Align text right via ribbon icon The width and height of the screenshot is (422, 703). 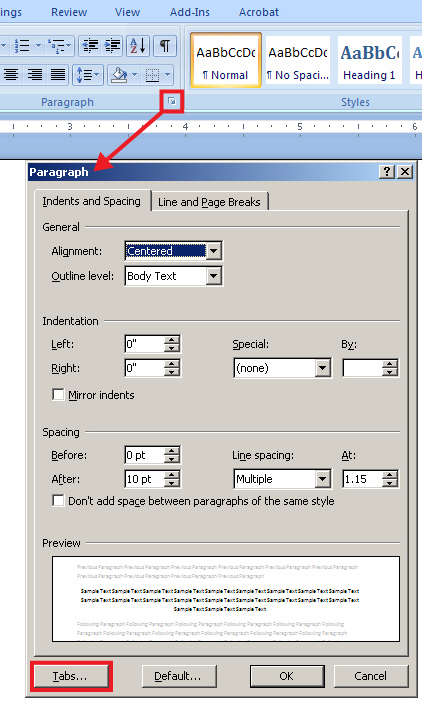[35, 74]
